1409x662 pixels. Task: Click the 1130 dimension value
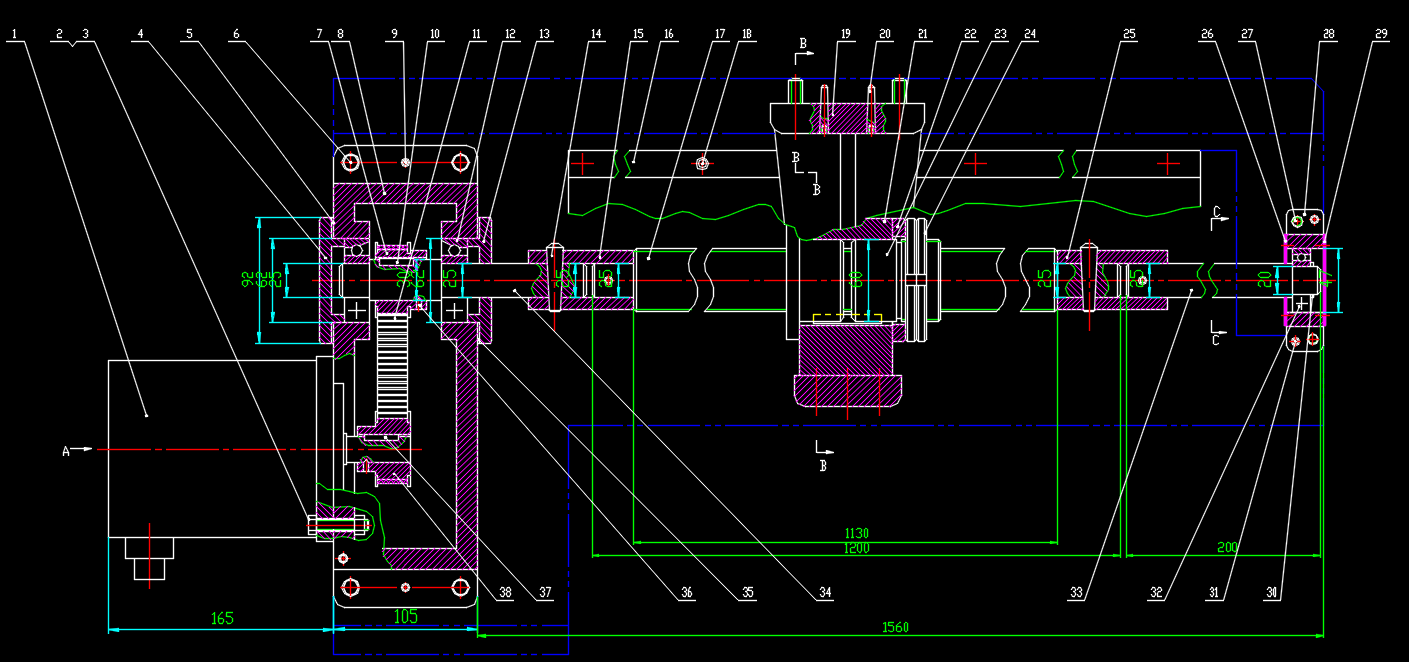point(856,534)
